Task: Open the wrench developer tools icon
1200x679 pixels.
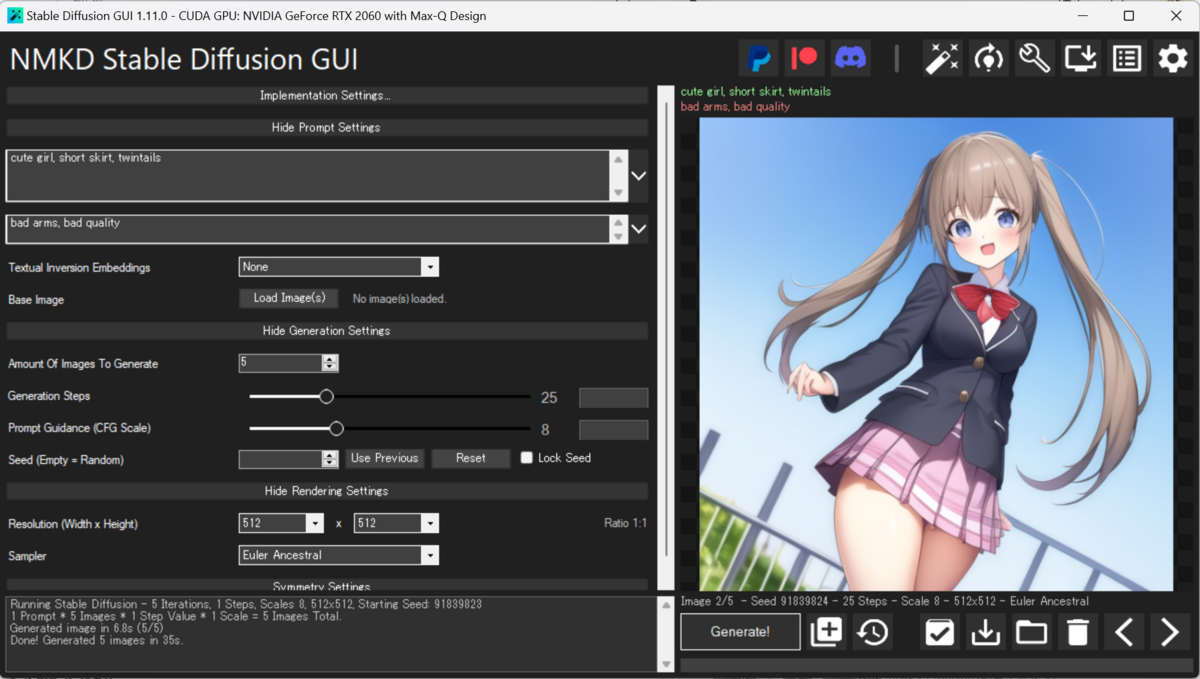Action: [x=1034, y=59]
